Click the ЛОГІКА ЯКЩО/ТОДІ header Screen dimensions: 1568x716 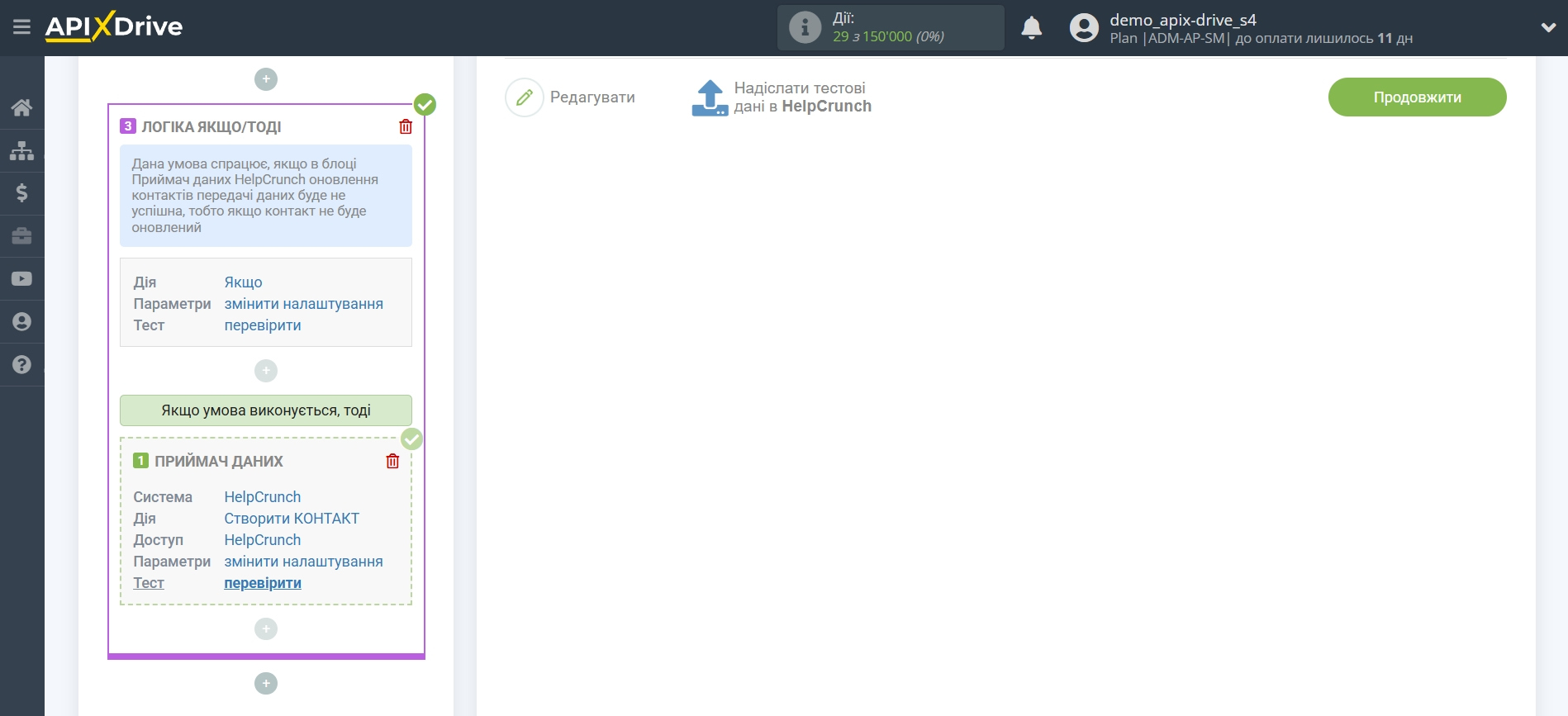211,127
